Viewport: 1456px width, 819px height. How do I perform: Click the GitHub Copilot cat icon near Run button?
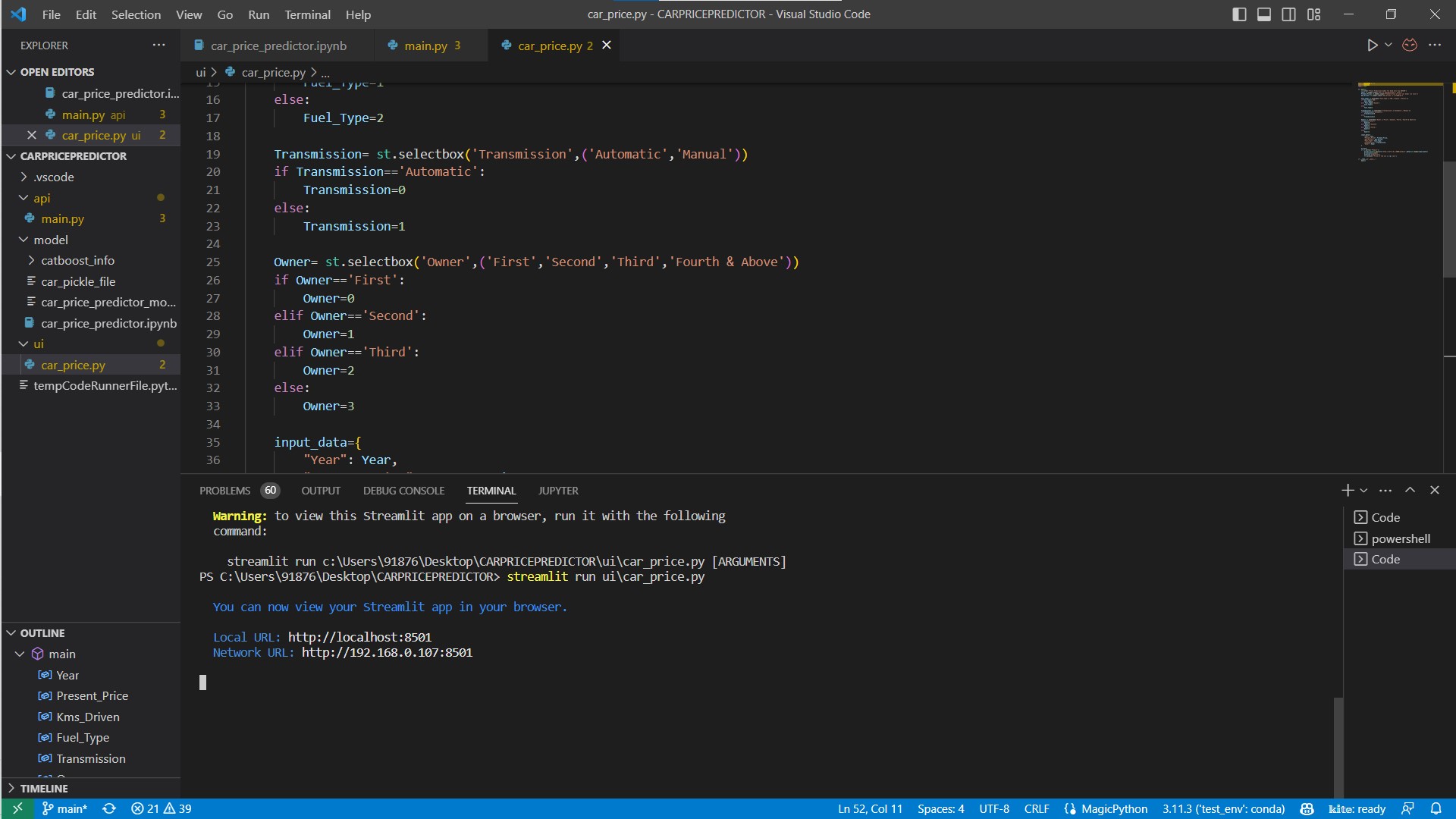1410,45
